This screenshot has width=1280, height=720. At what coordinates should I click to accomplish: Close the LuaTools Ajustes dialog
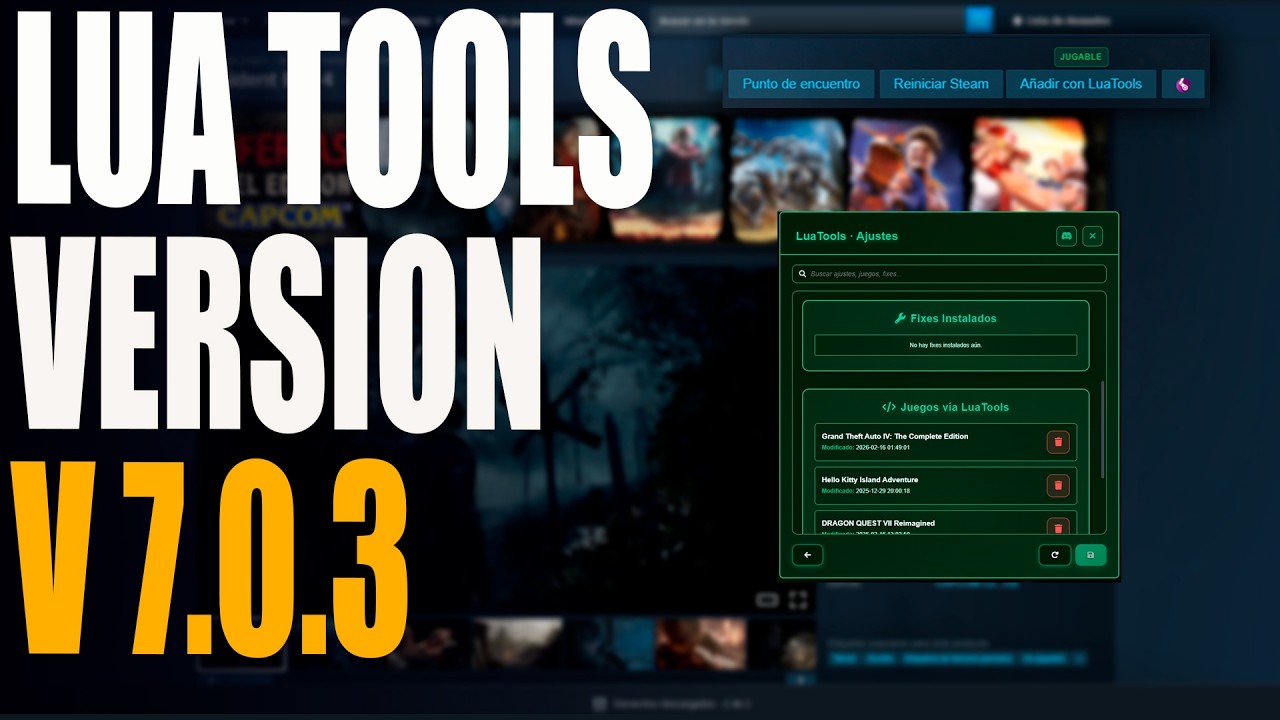point(1093,236)
